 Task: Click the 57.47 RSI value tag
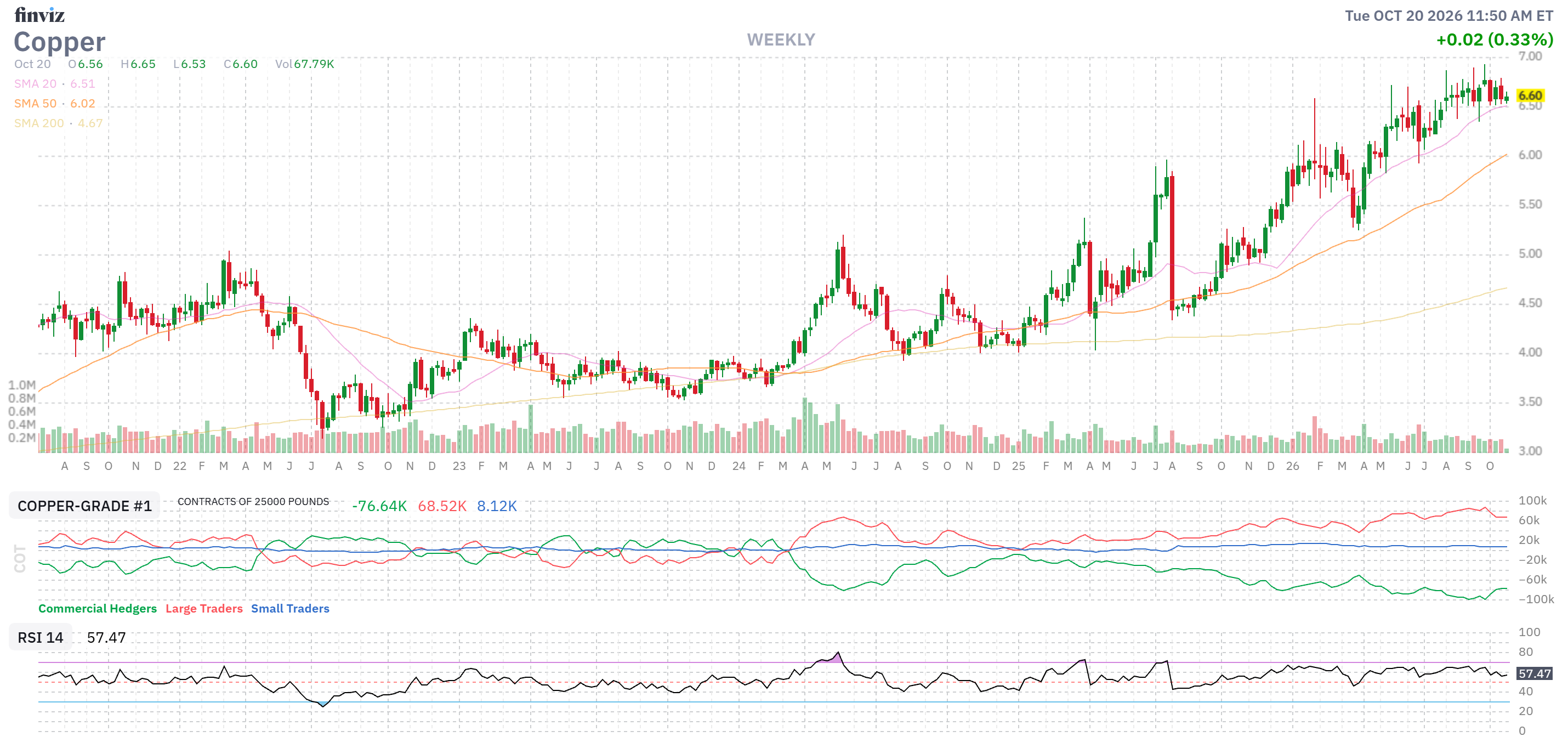(1534, 674)
